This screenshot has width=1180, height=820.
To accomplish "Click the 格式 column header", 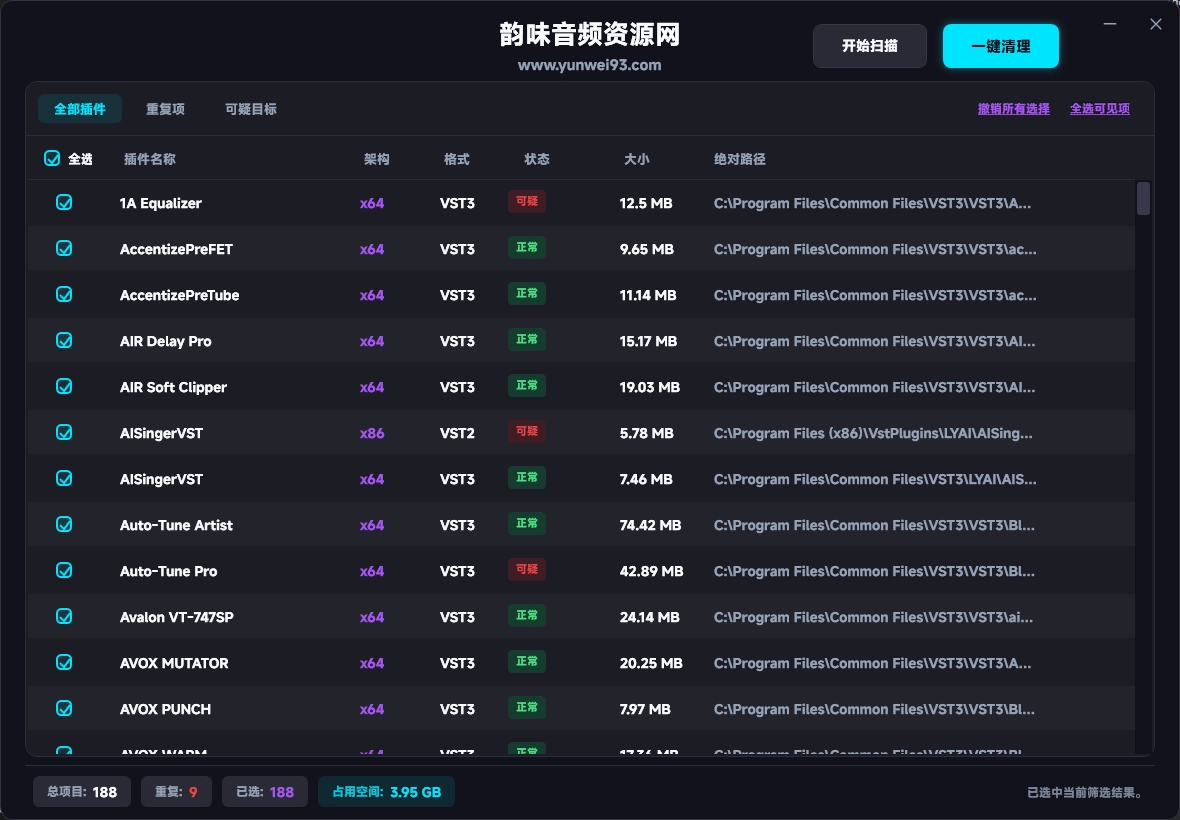I will tap(457, 159).
